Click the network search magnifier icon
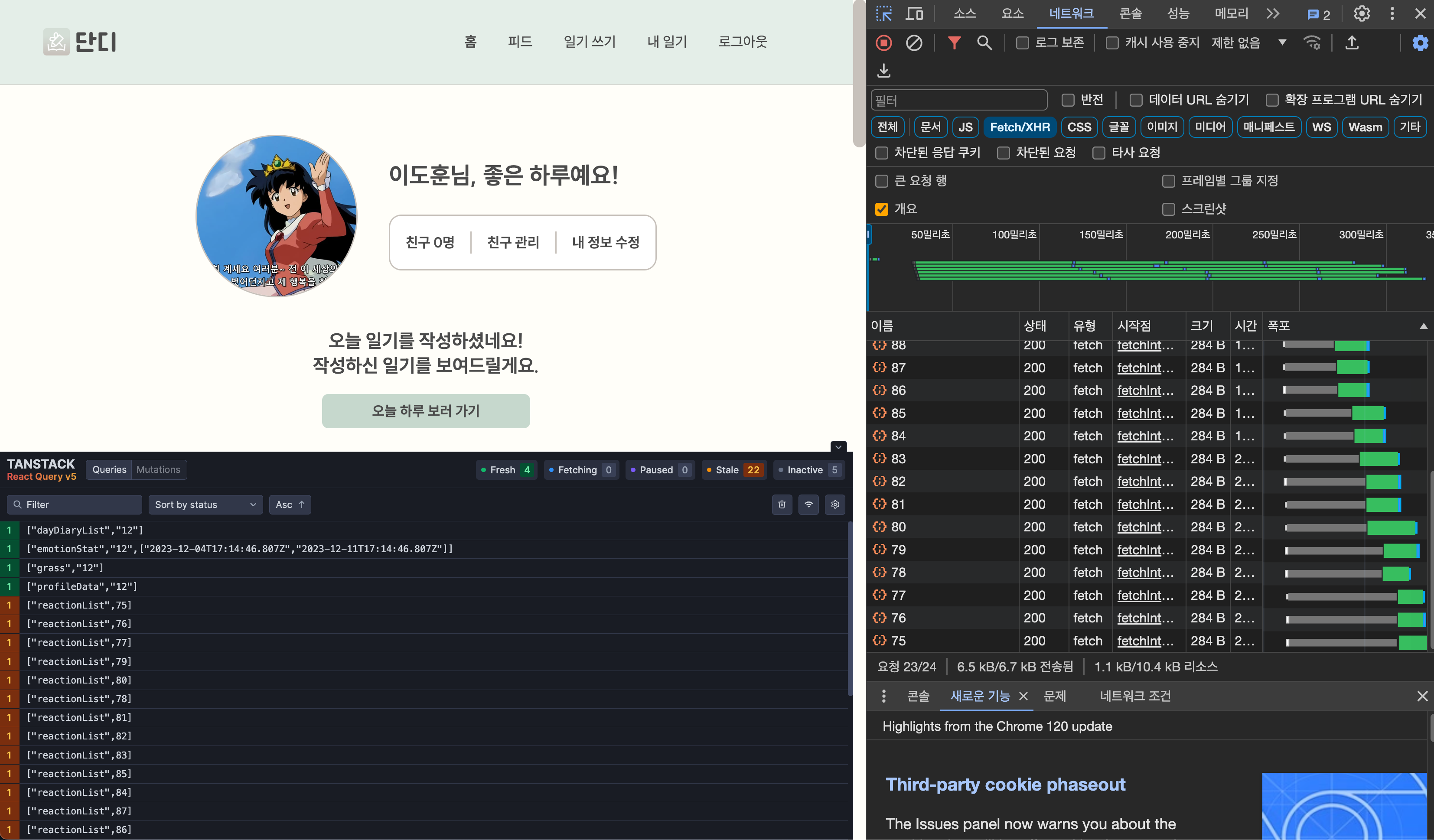The width and height of the screenshot is (1434, 840). tap(985, 42)
